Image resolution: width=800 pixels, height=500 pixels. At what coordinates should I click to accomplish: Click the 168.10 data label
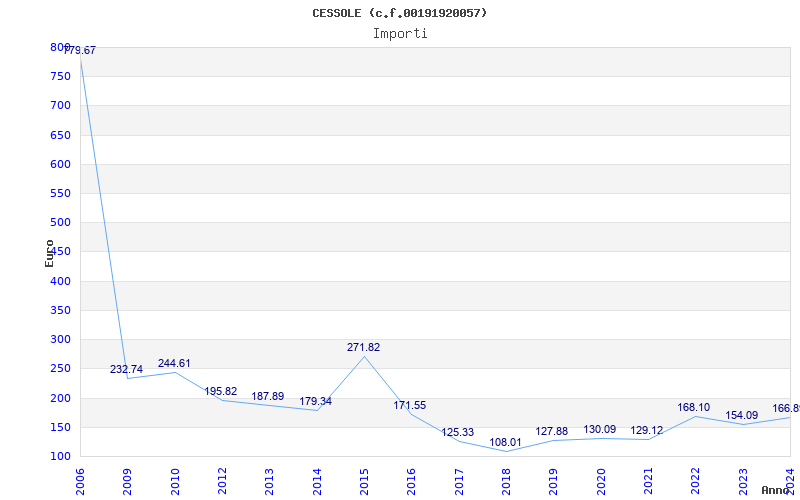[693, 408]
